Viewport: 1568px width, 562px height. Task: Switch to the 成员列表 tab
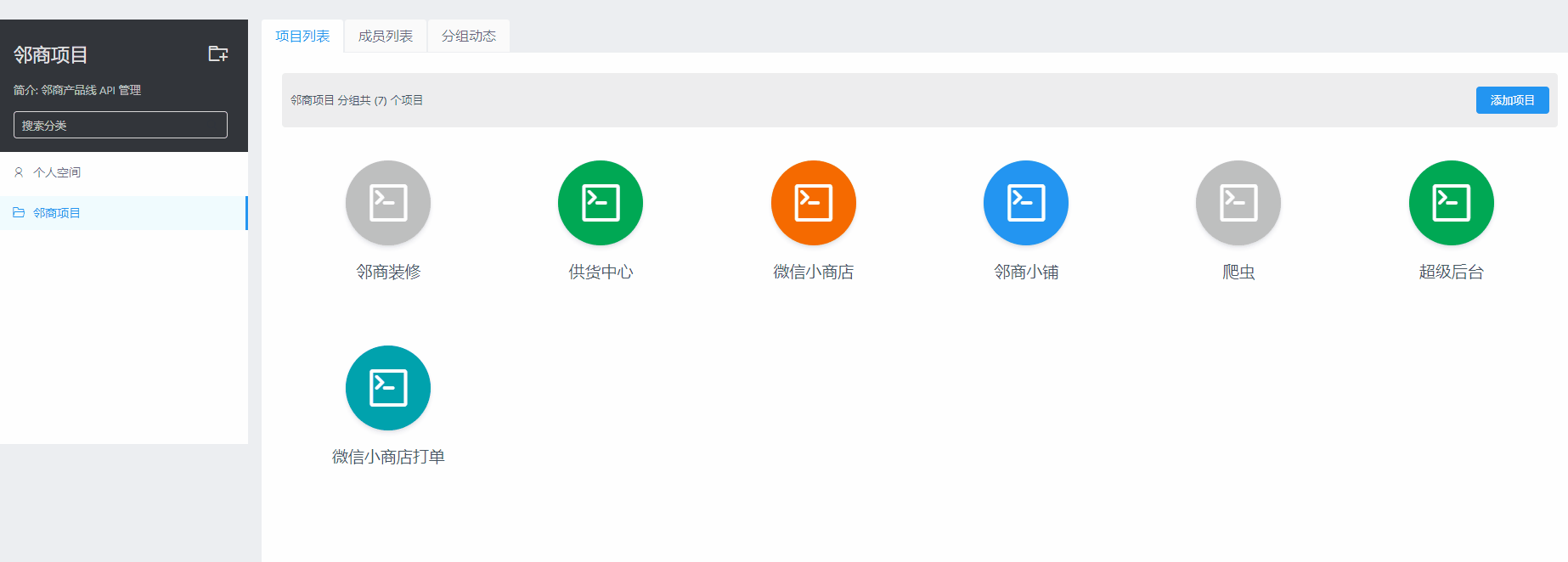386,37
